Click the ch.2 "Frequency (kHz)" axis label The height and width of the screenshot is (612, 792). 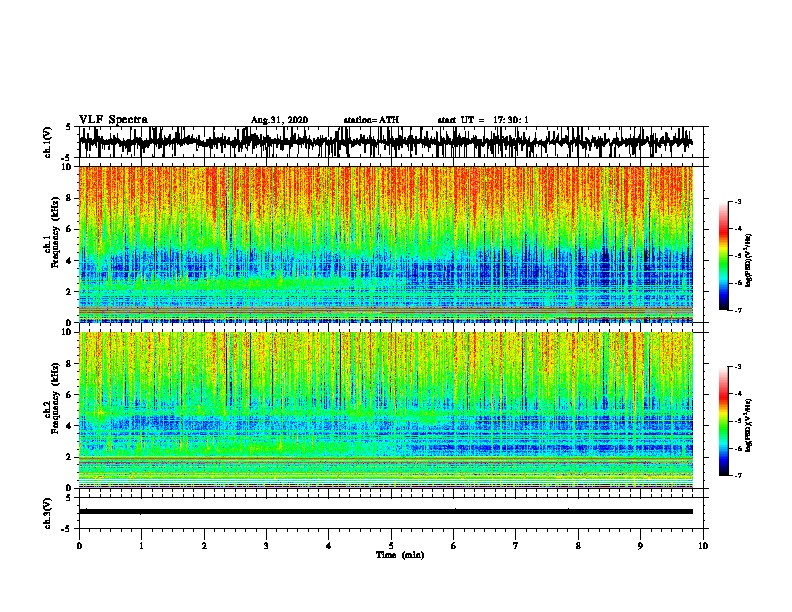point(55,398)
